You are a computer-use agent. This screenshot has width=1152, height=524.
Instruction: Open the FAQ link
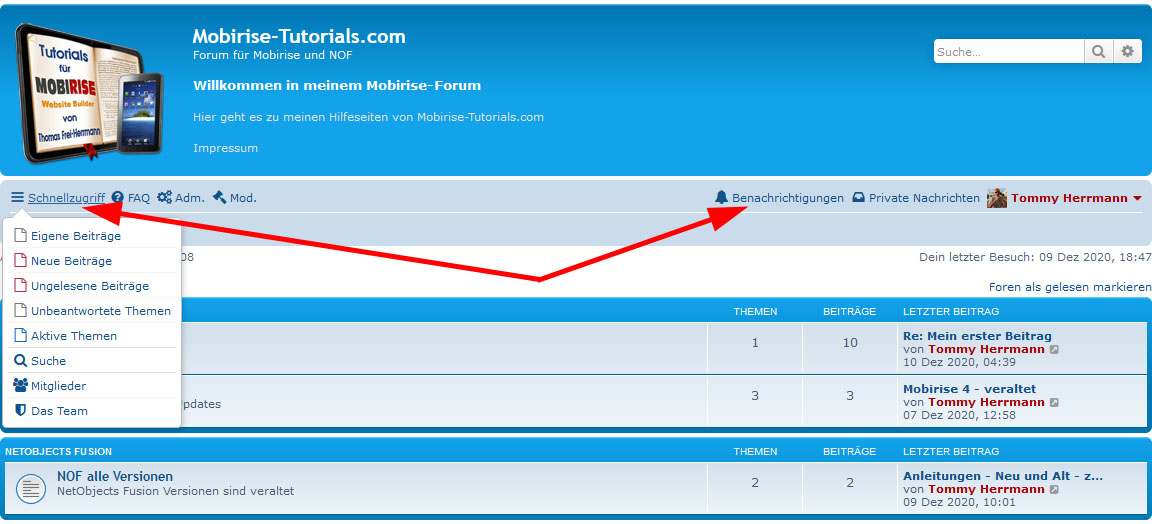[139, 198]
